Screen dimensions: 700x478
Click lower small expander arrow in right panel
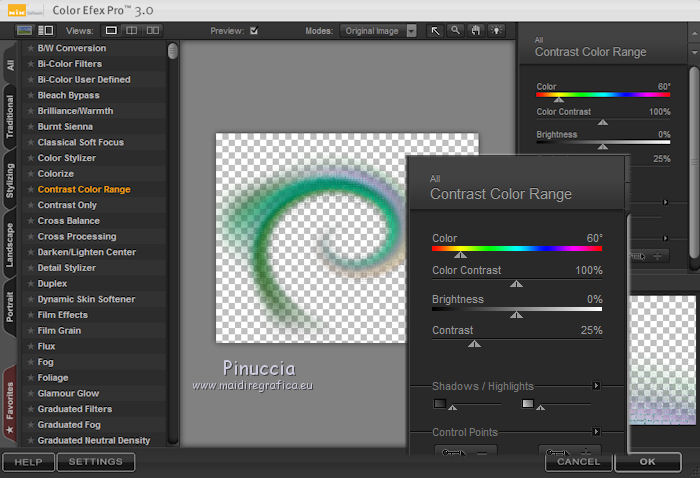click(x=665, y=238)
